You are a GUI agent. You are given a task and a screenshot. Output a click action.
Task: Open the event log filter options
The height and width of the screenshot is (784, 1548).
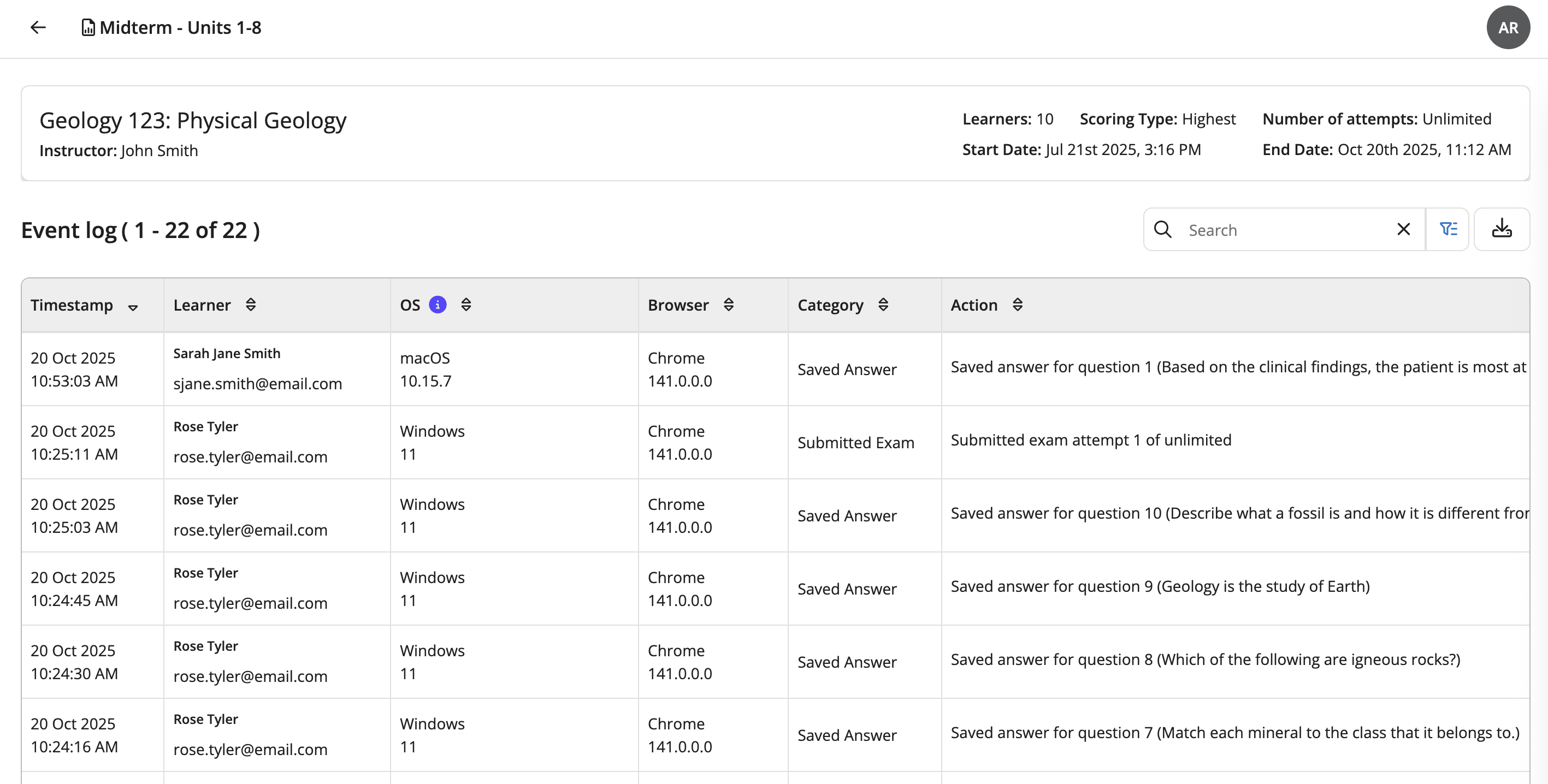pyautogui.click(x=1447, y=229)
